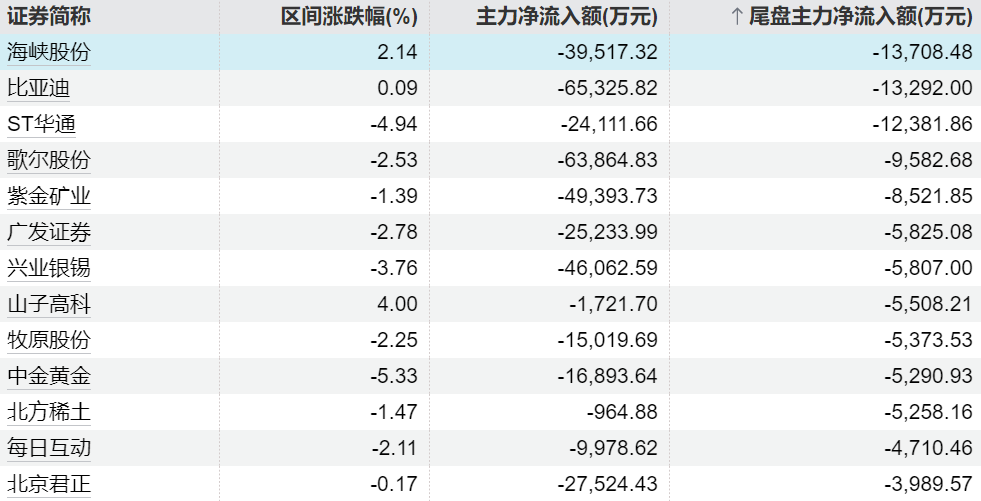Click the 证券简称 column header
Screen dimensions: 981x501
pos(48,16)
